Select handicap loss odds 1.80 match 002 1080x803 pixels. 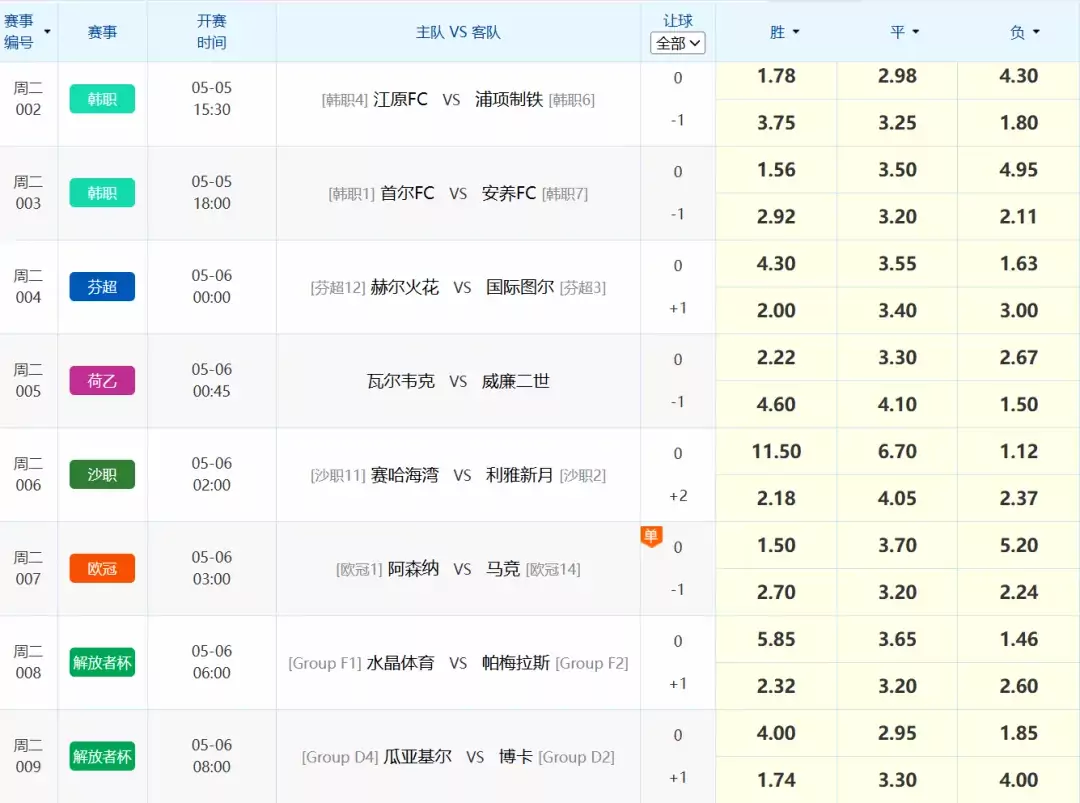1019,123
